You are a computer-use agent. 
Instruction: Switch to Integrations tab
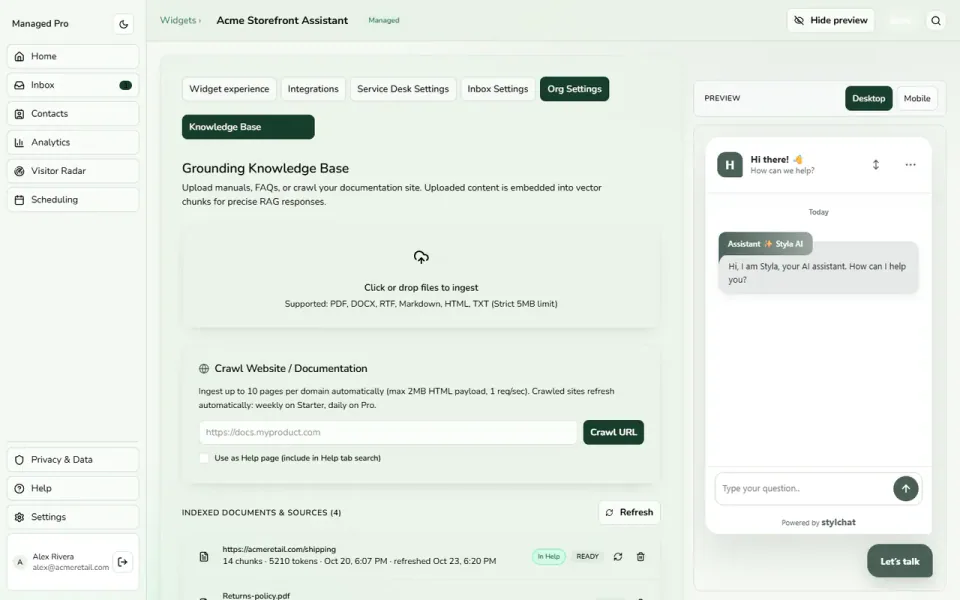pos(313,89)
